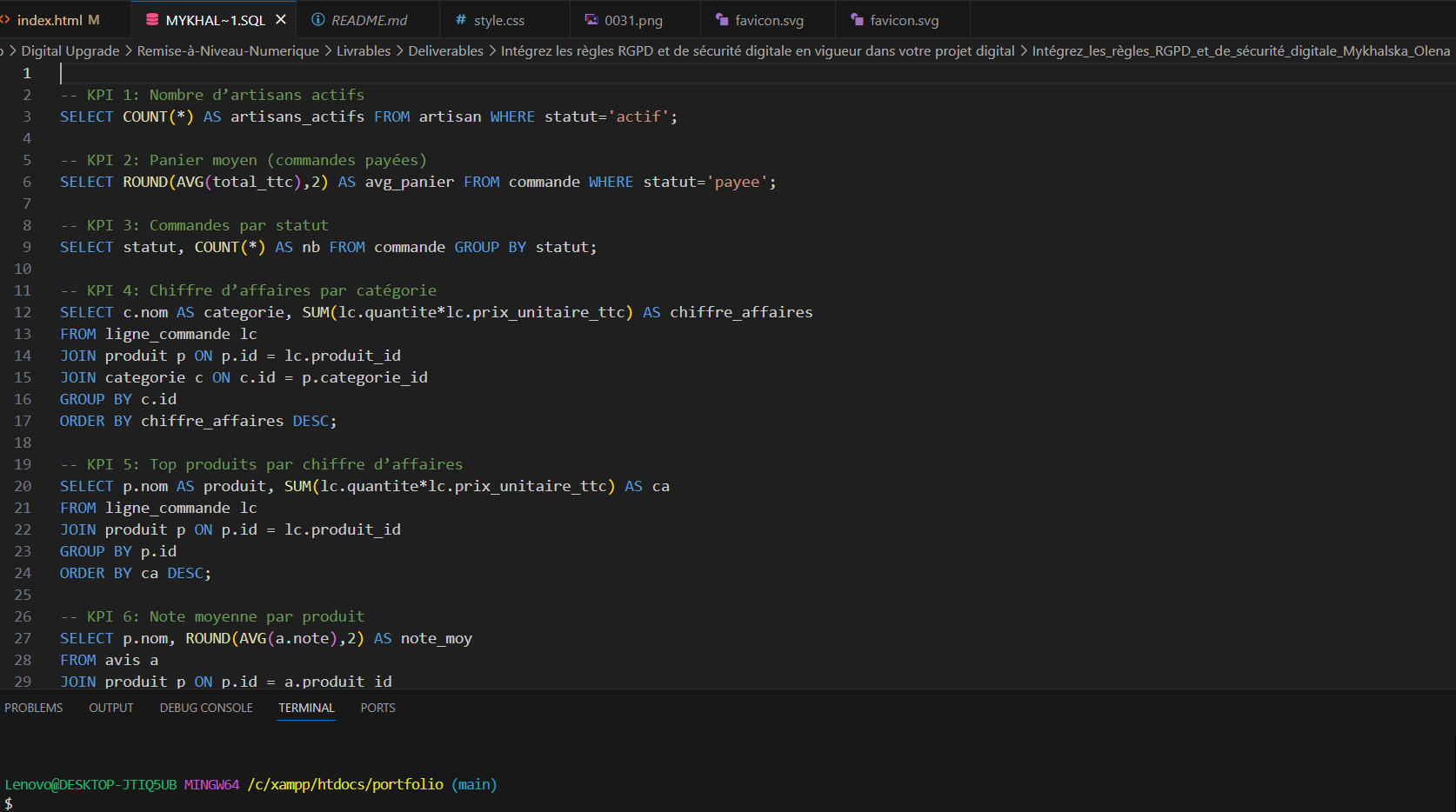Screen dimensions: 1456x812
Task: Switch to the DEBUG CONSOLE panel
Action: (206, 708)
